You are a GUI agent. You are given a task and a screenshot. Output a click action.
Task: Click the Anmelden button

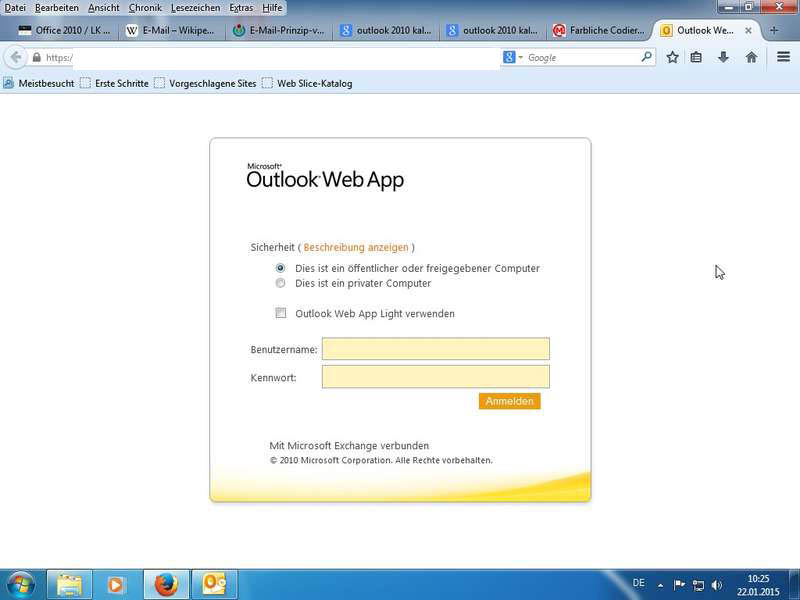point(509,401)
